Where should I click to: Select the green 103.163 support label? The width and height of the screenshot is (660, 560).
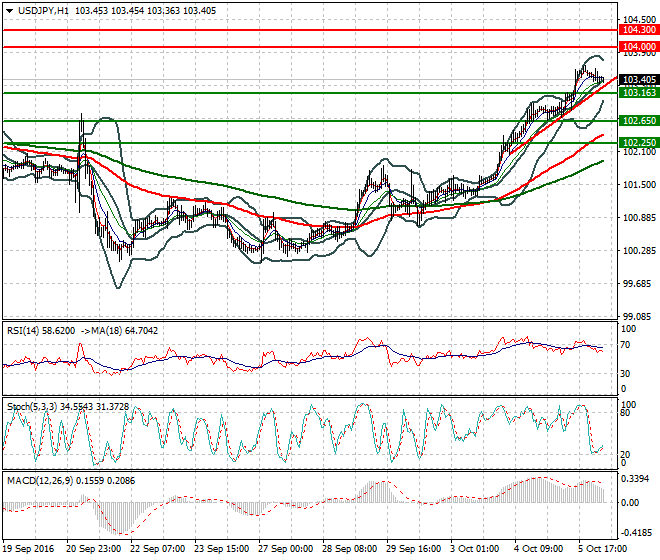639,93
